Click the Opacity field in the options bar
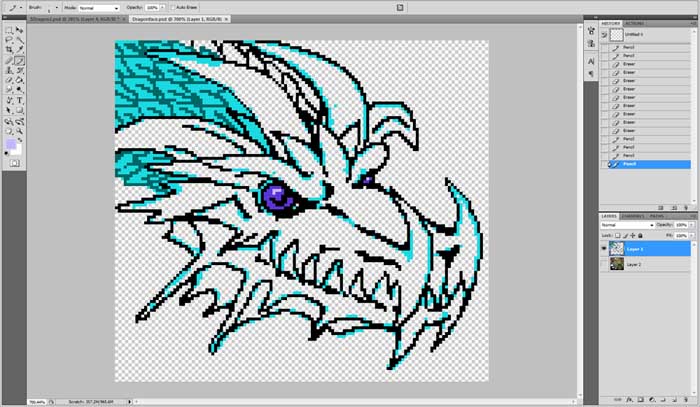700x407 pixels. pos(149,7)
